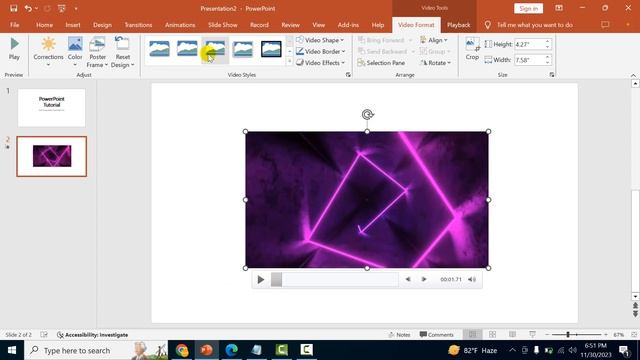Collapse the ribbon with the caret arrow

(633, 75)
